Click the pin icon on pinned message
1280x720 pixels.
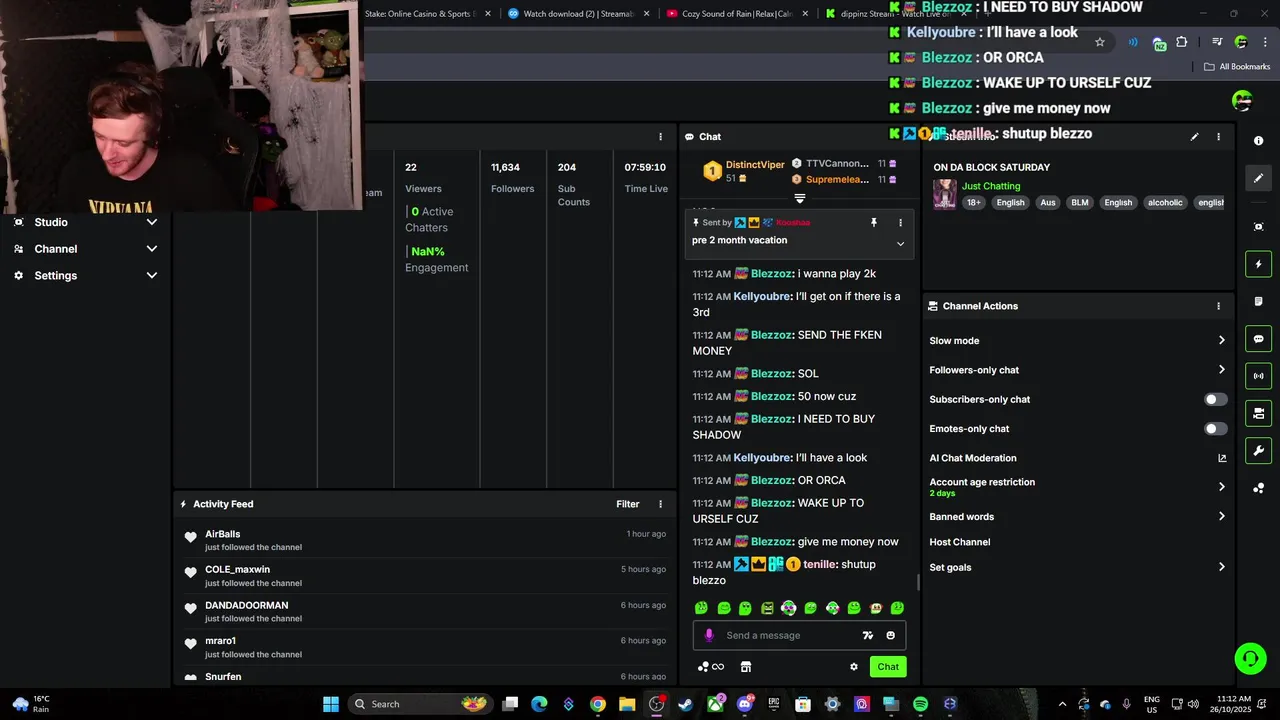pyautogui.click(x=873, y=223)
